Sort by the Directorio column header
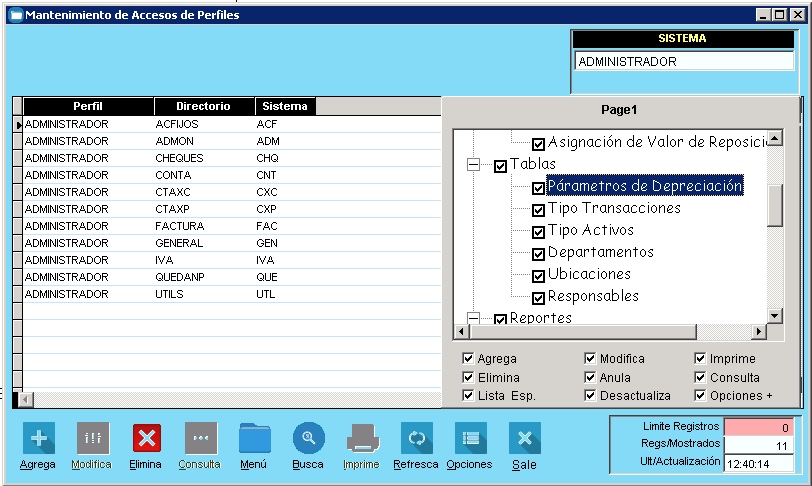 (203, 106)
